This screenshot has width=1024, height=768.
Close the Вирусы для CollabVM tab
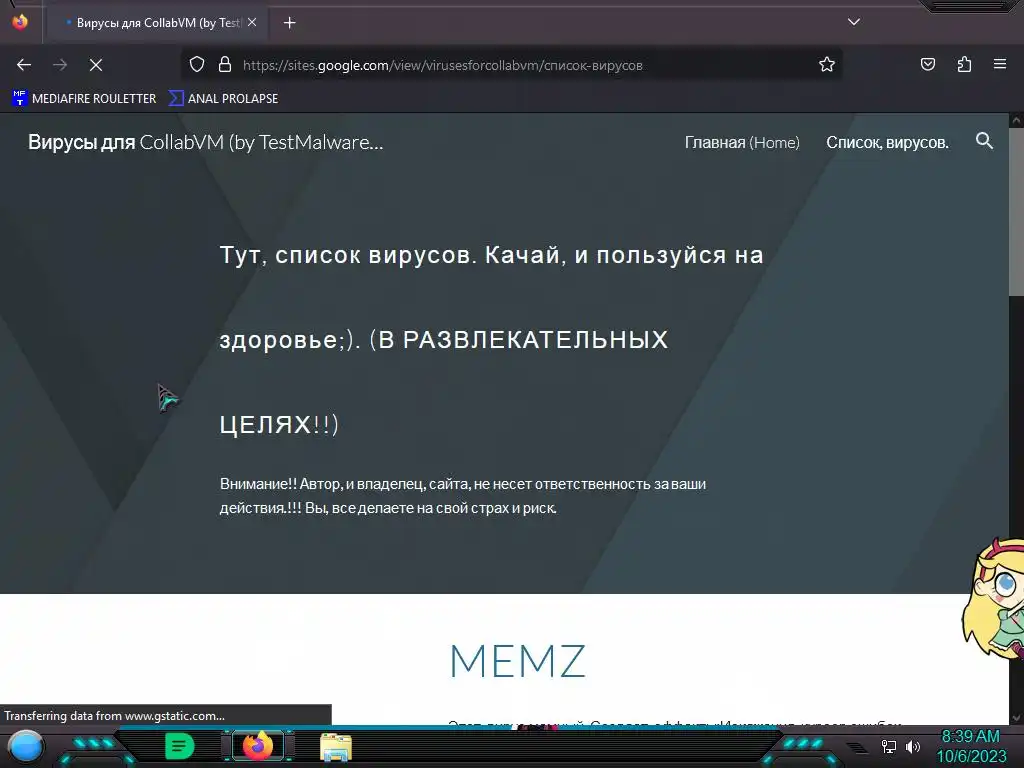point(252,22)
